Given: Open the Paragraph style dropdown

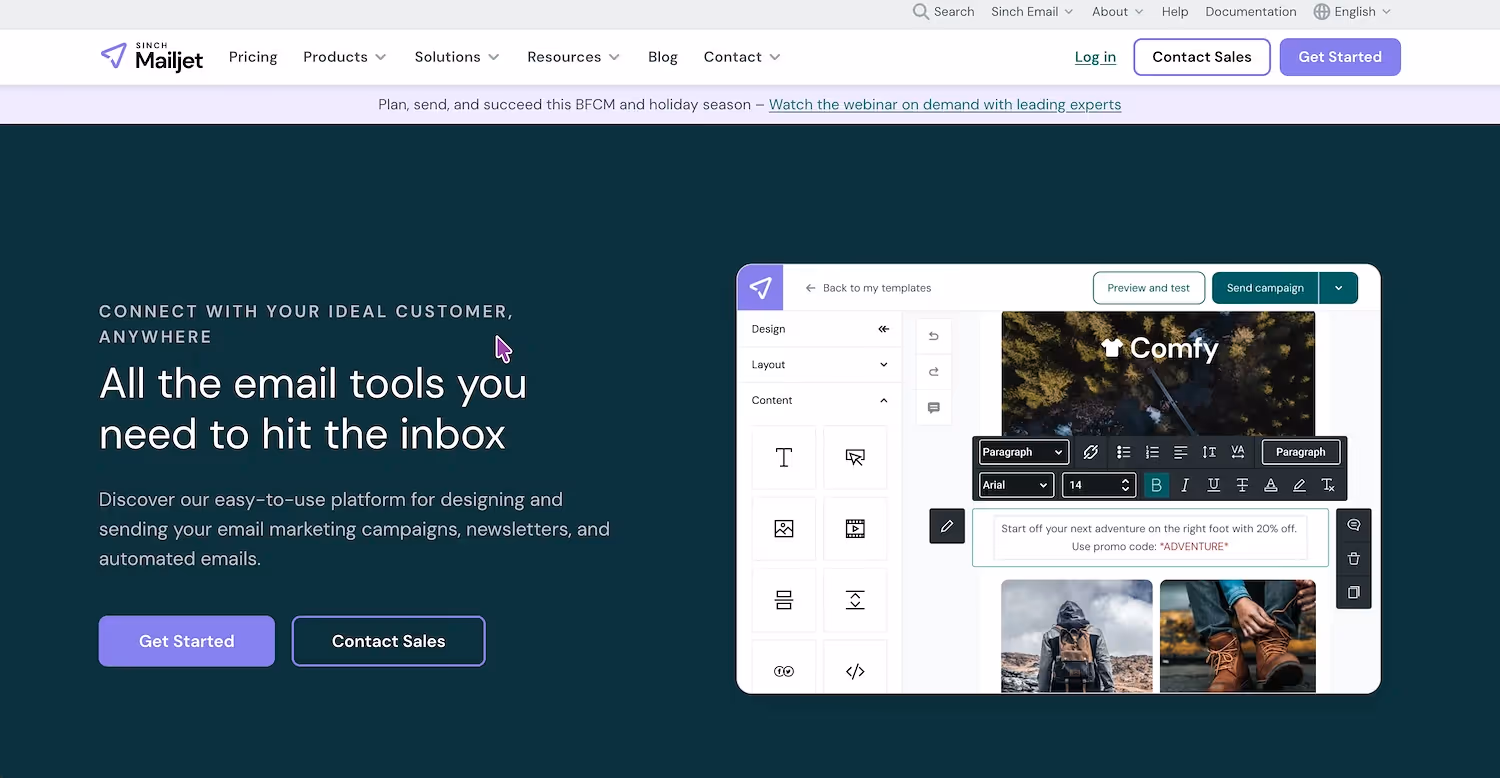Looking at the screenshot, I should click(1024, 452).
